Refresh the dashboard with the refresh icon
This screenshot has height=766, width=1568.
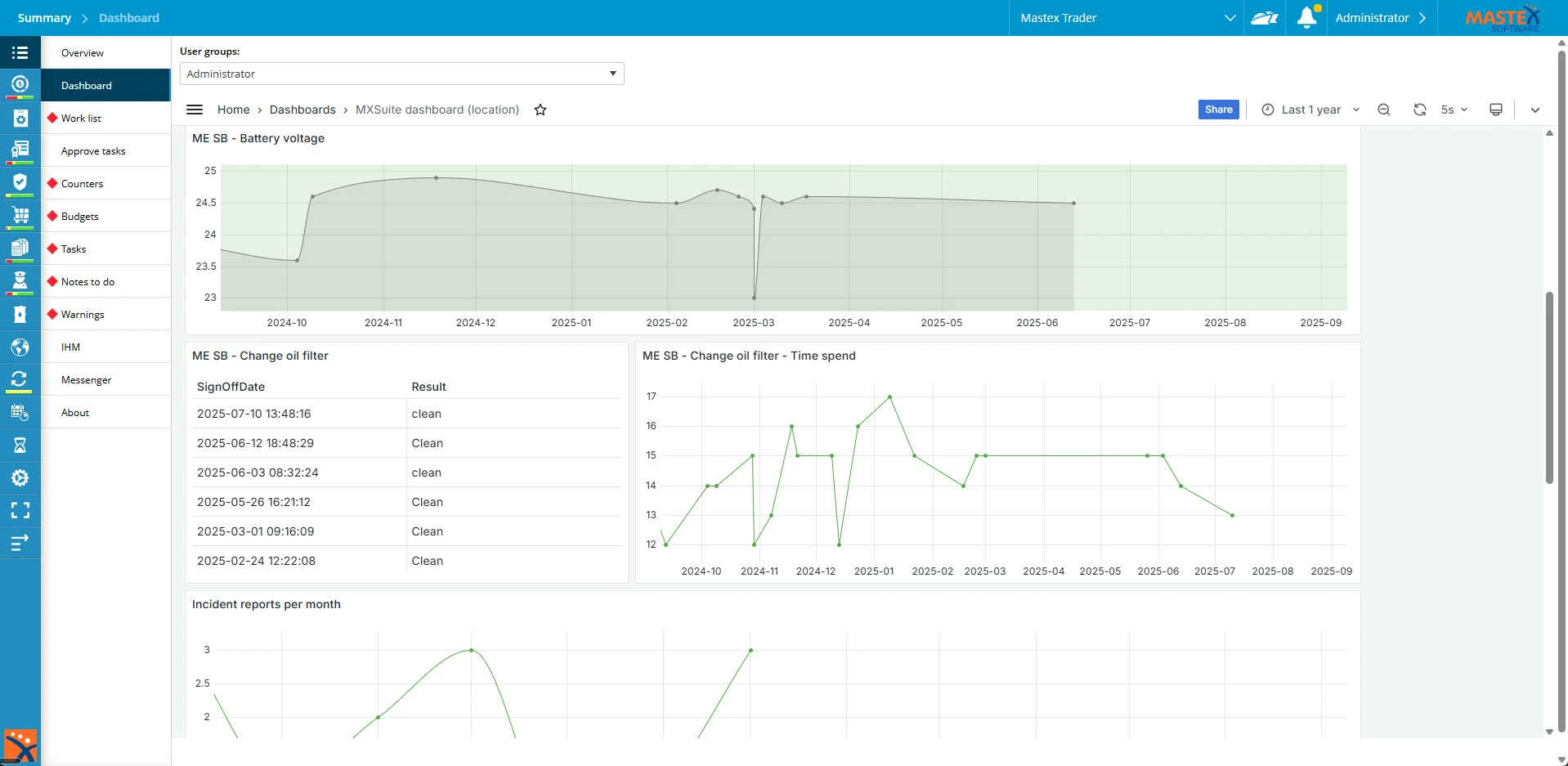[x=1420, y=110]
